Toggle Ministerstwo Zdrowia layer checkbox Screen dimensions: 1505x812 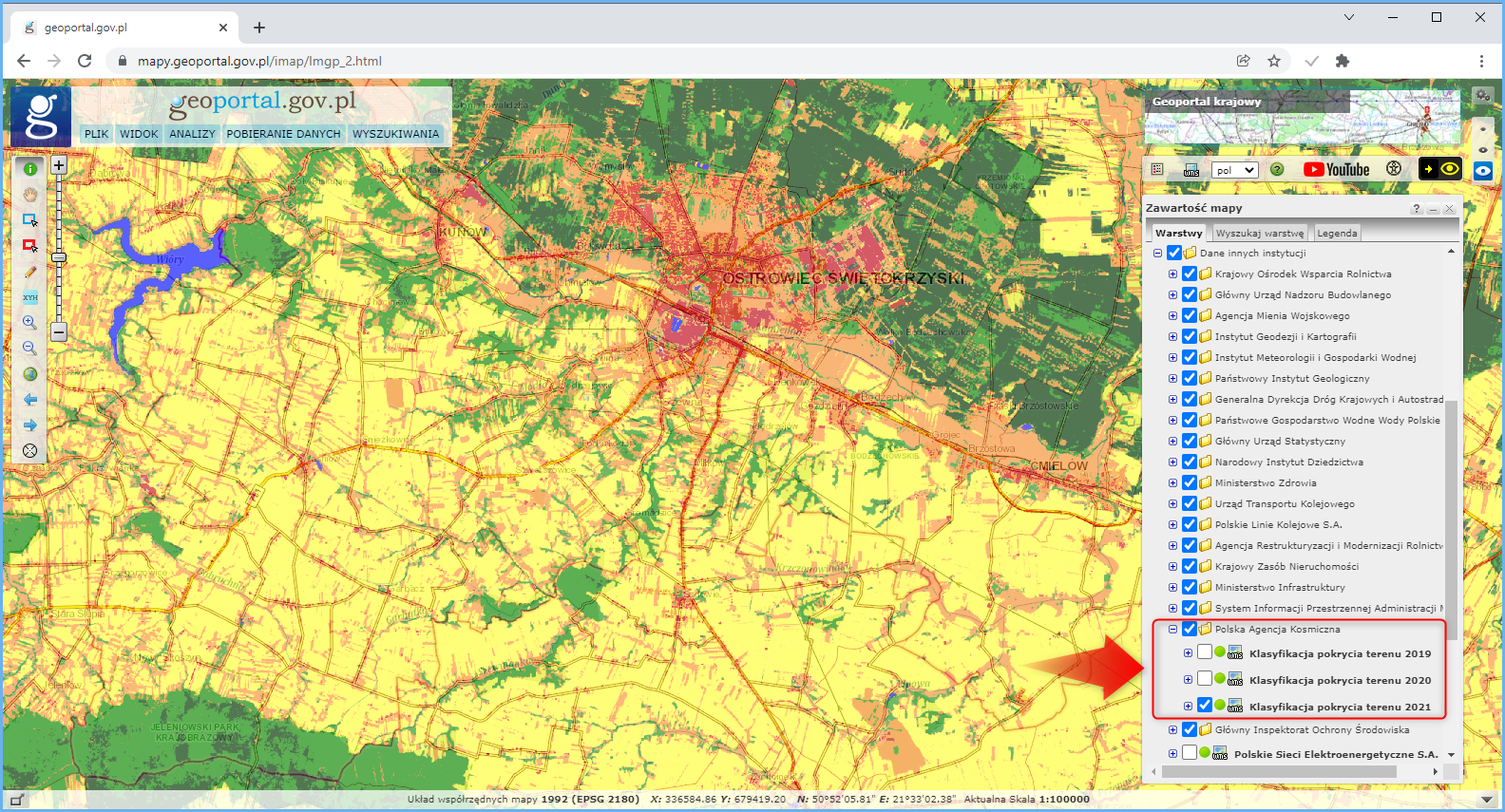1190,482
